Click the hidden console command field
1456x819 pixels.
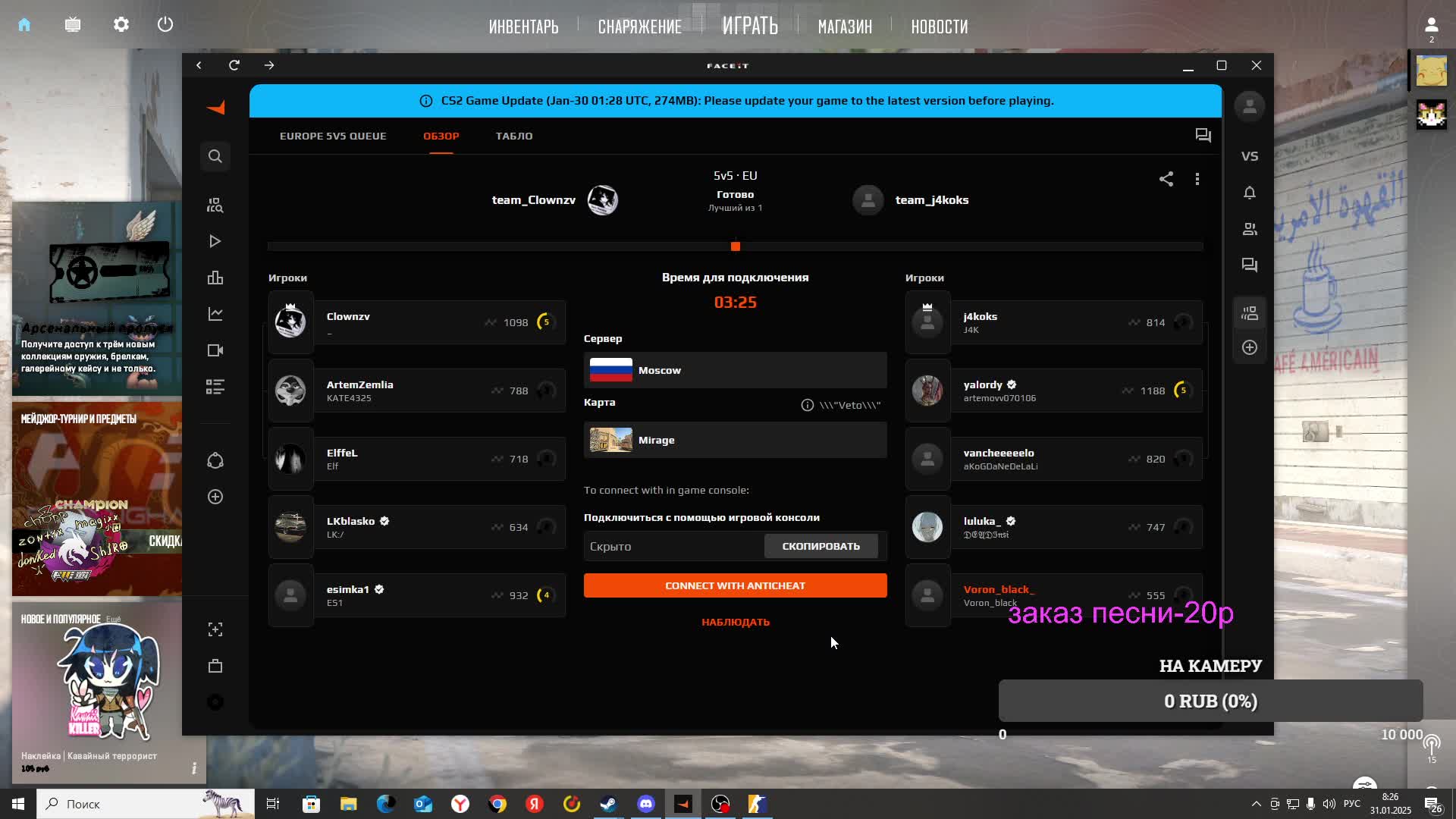click(673, 546)
